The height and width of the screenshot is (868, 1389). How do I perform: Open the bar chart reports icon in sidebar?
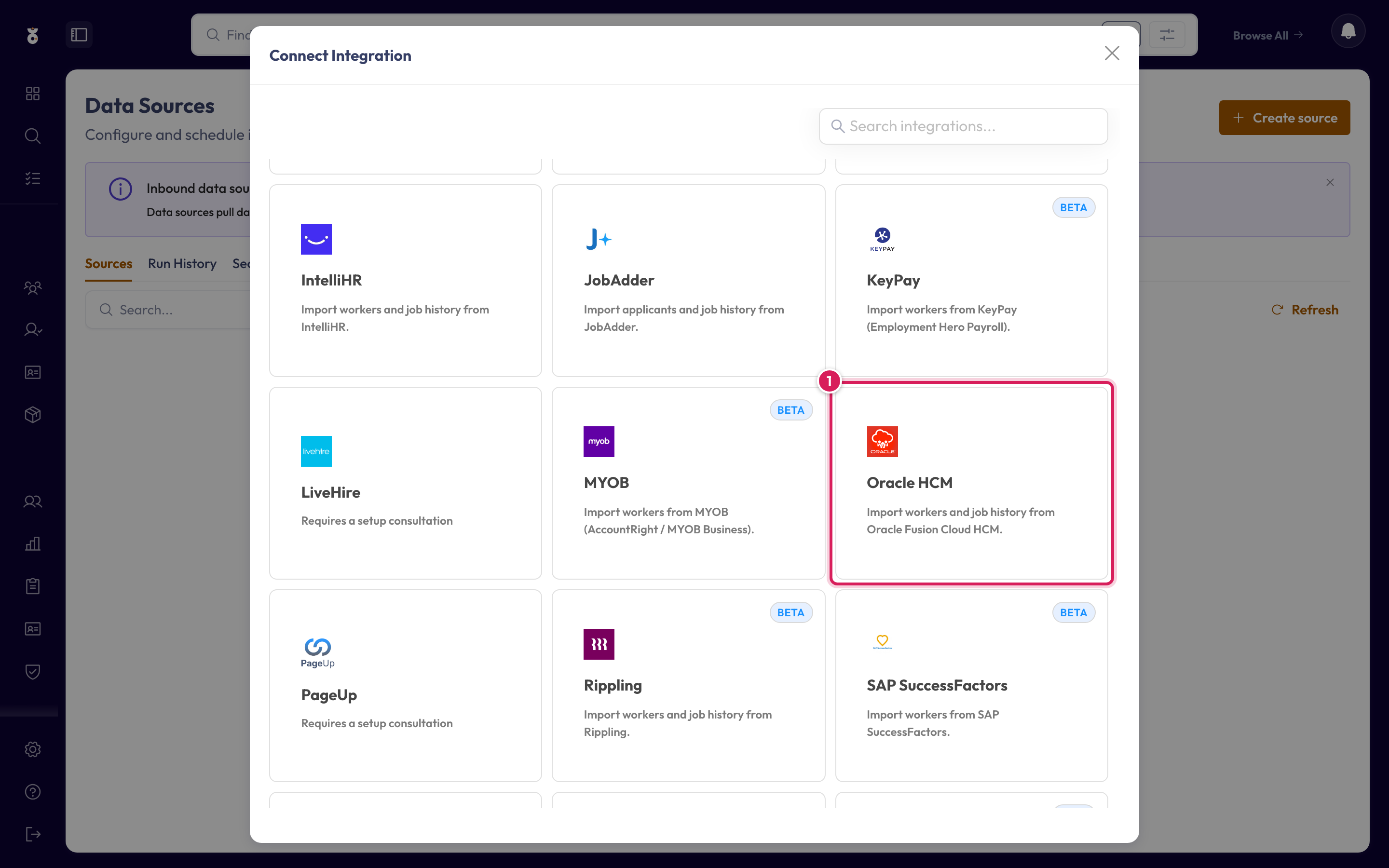coord(33,543)
